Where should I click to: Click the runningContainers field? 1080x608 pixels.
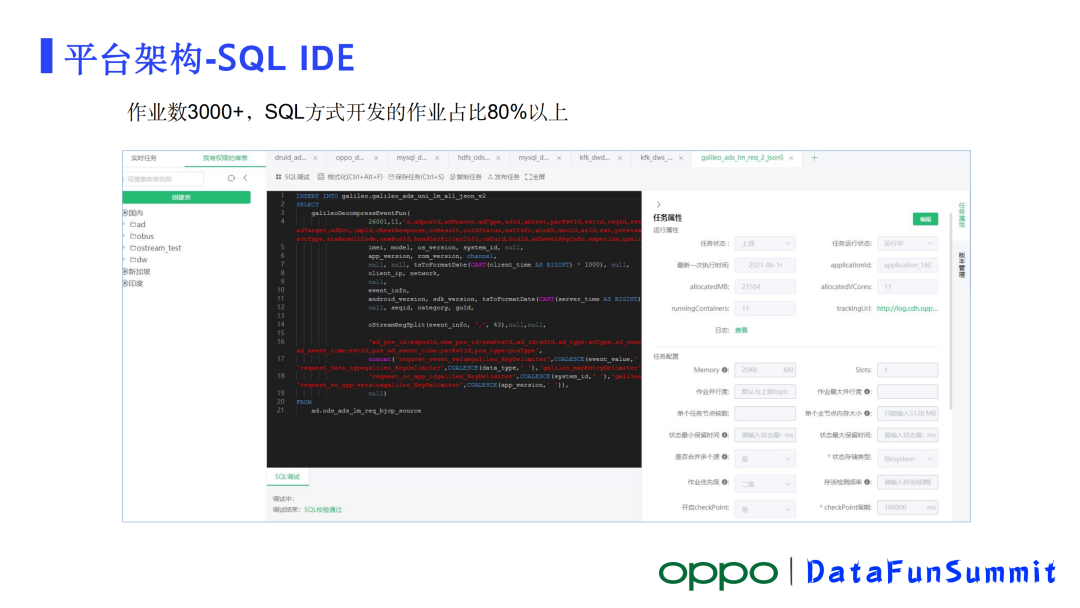pyautogui.click(x=765, y=309)
